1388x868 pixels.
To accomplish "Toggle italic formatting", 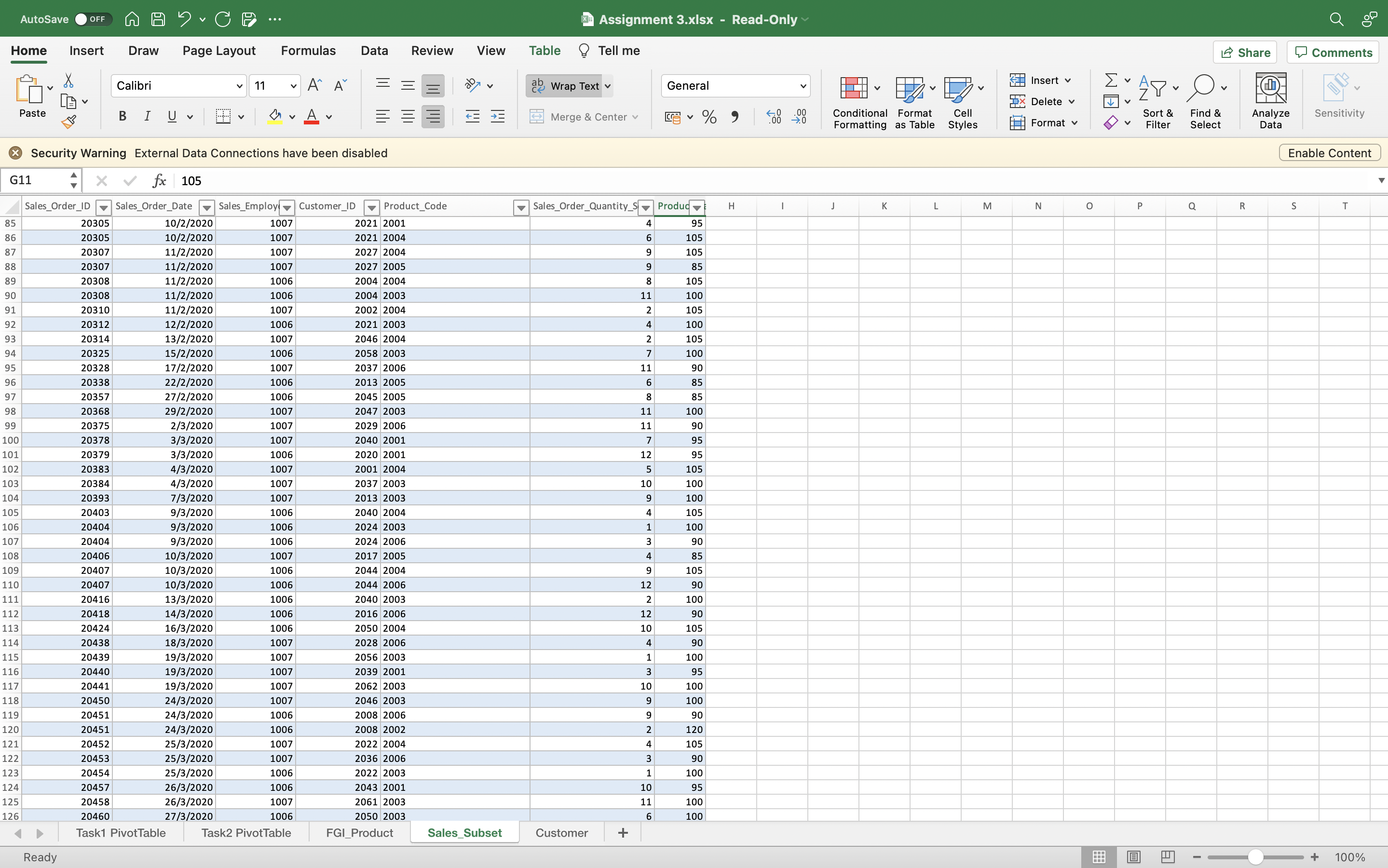I will [147, 117].
